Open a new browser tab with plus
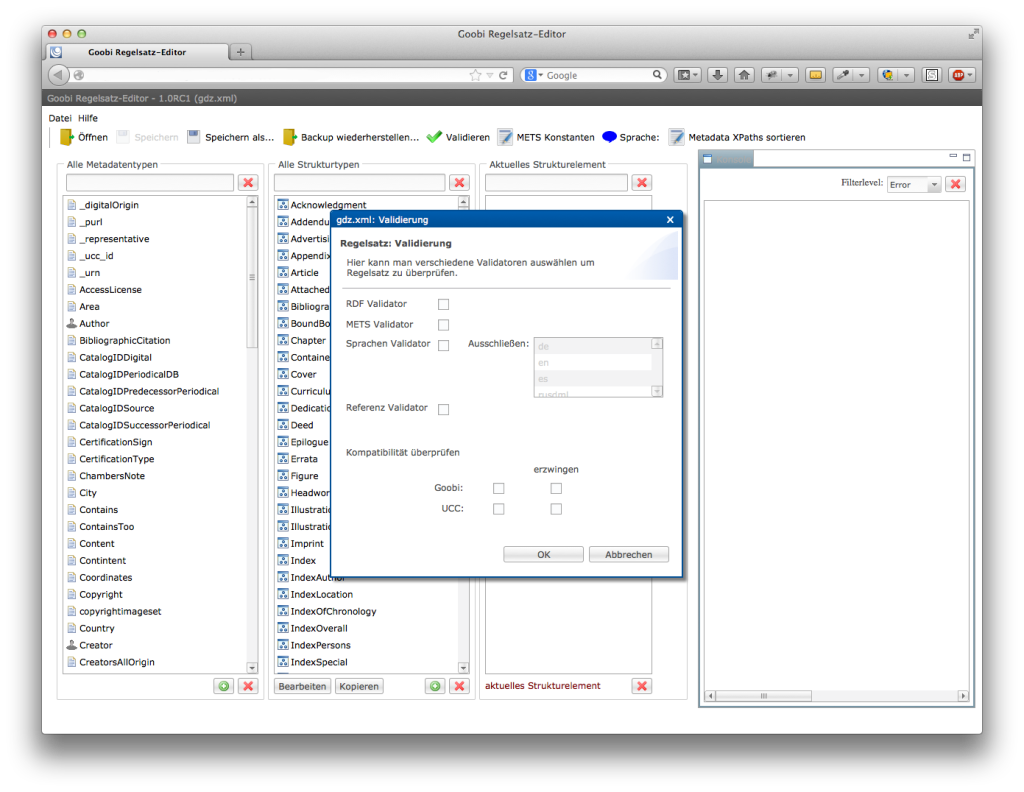Viewport: 1024px width, 792px height. click(240, 52)
